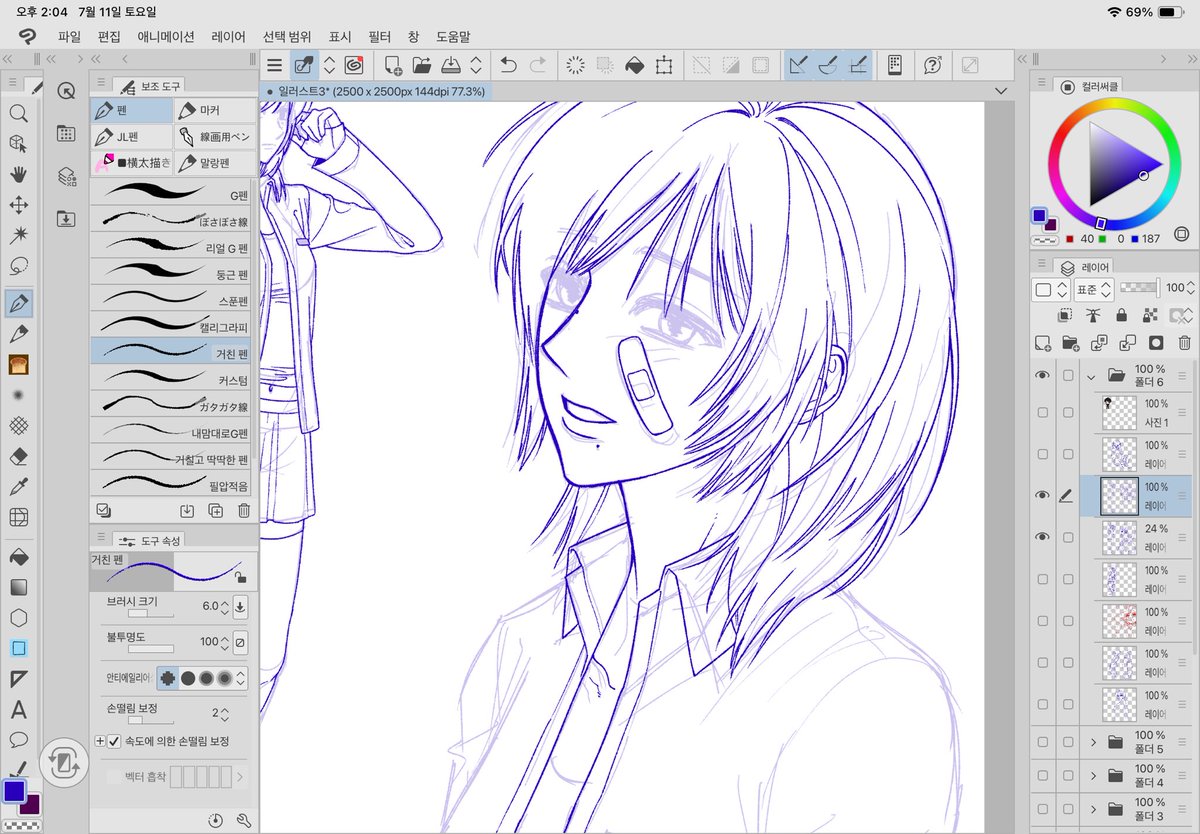Viewport: 1200px width, 834px height.
Task: Select the Move layer tool
Action: click(18, 206)
